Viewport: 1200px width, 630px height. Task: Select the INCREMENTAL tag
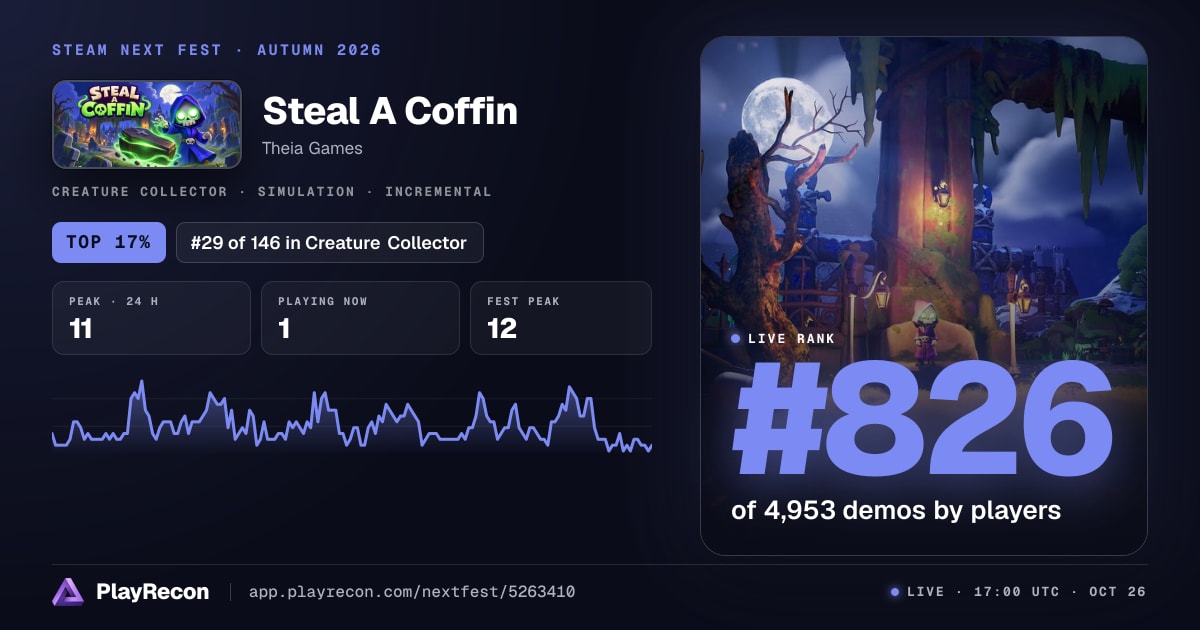(x=438, y=191)
